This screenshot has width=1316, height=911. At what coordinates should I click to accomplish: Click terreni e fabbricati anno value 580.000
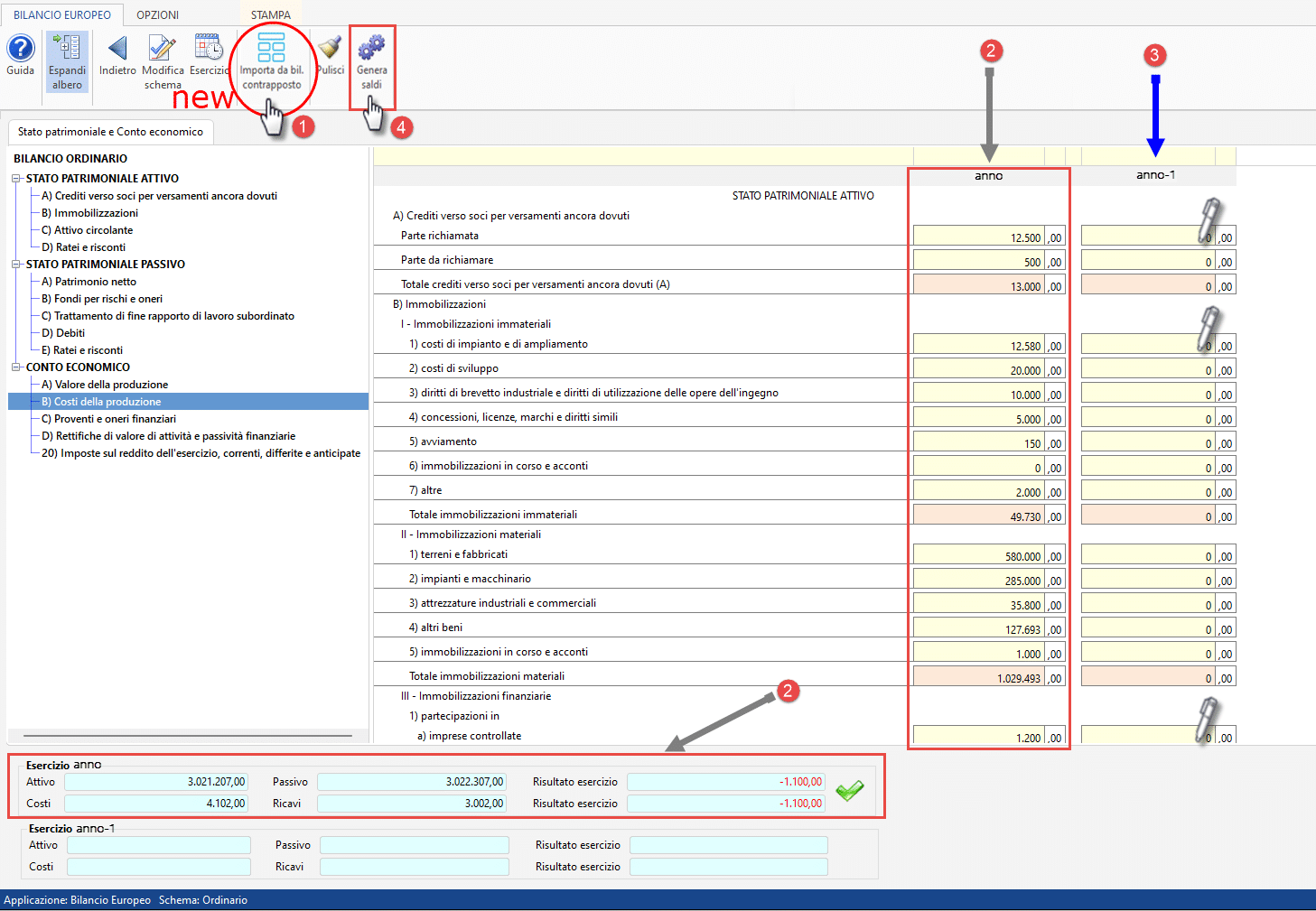click(x=978, y=554)
